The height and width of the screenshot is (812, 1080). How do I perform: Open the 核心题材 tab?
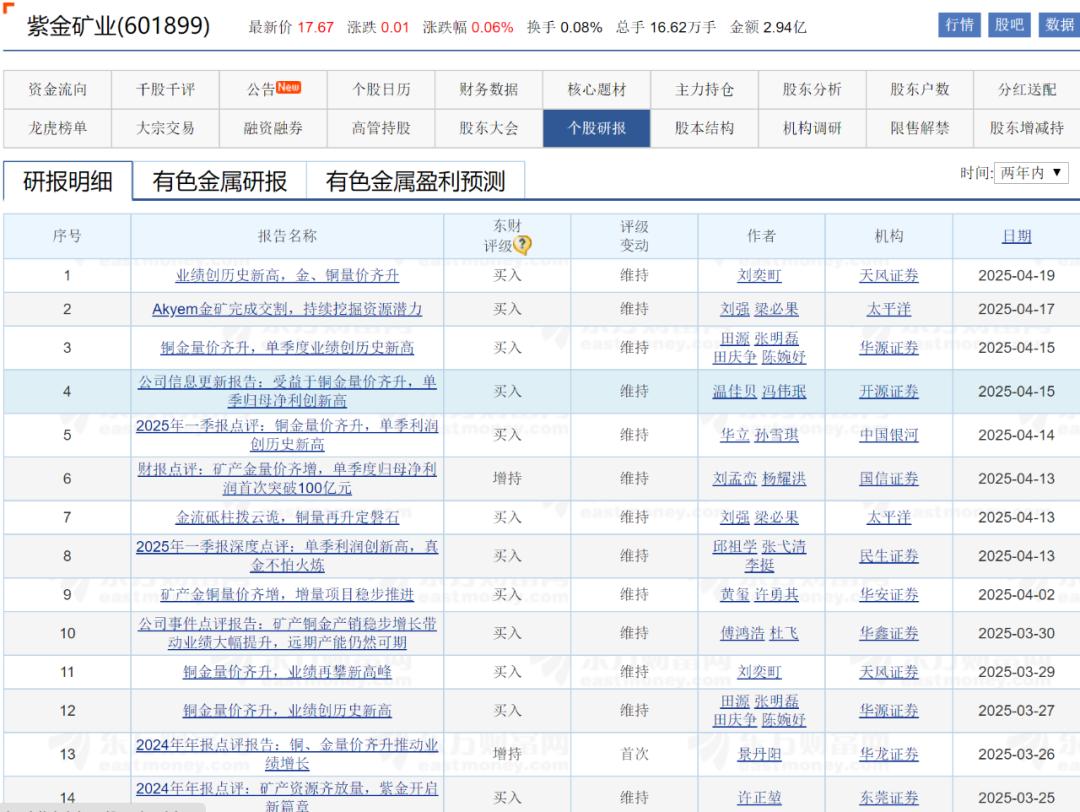596,90
